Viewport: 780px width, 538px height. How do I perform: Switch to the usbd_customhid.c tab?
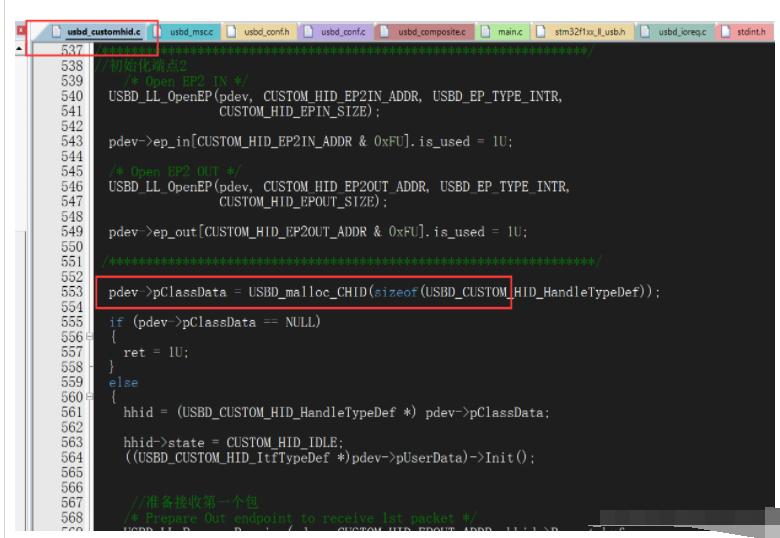[96, 32]
